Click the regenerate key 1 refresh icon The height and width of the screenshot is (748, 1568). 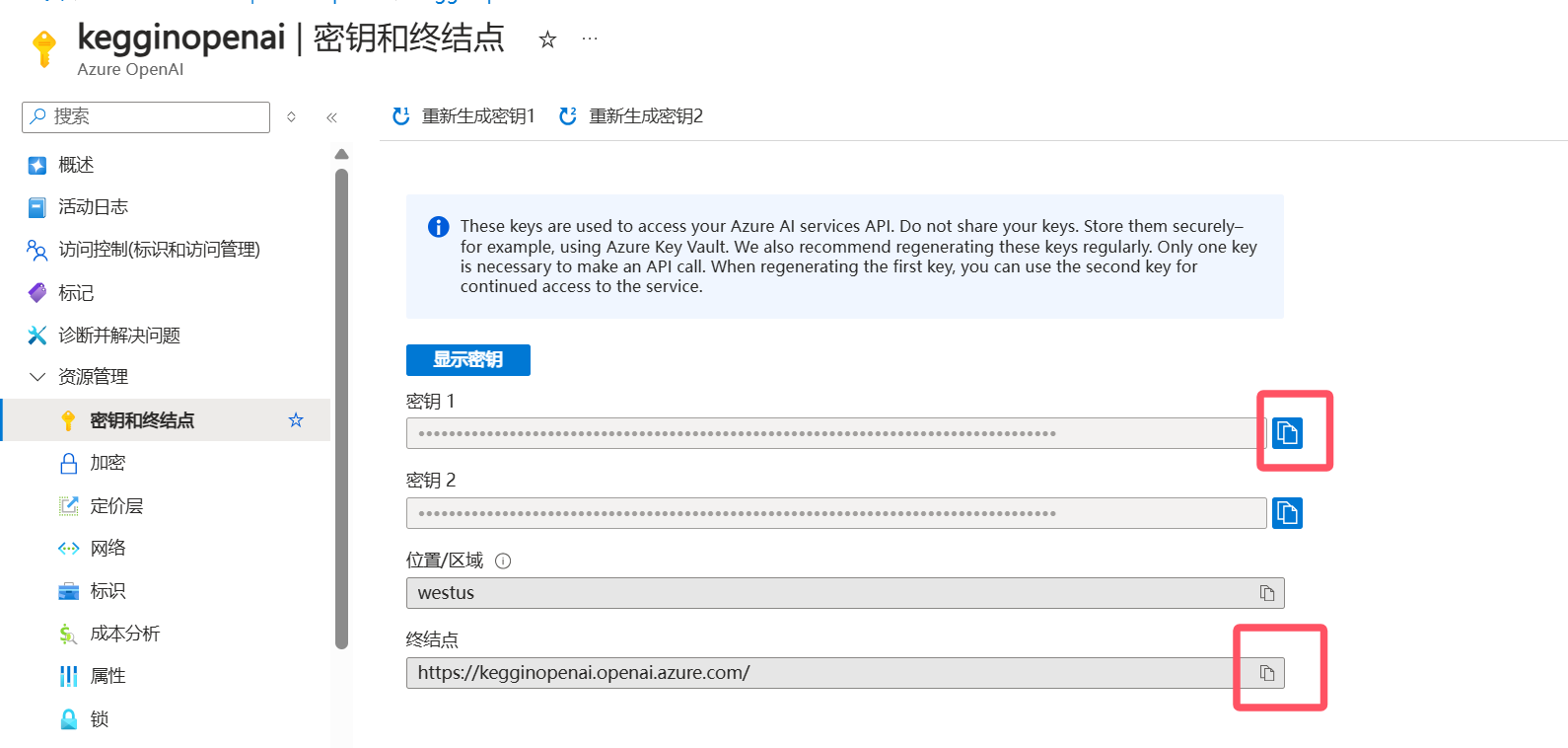click(400, 116)
